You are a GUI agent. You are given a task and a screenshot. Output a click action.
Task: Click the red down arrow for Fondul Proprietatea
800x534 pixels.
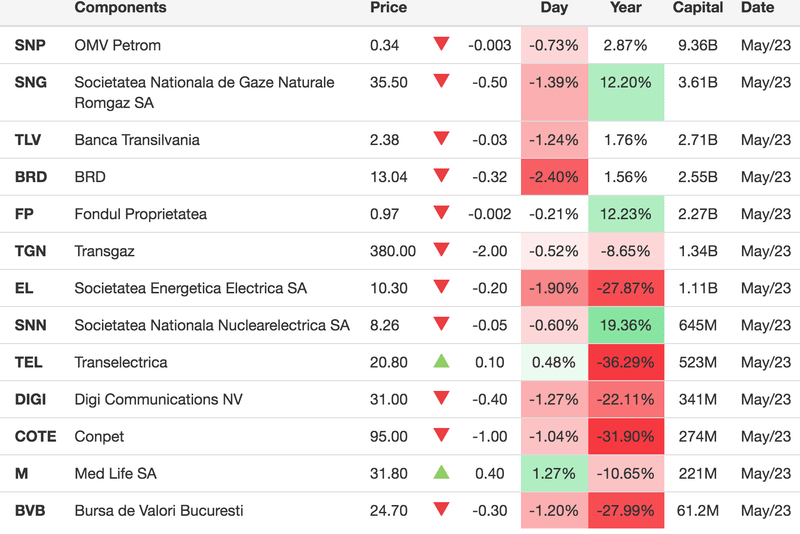coord(441,213)
